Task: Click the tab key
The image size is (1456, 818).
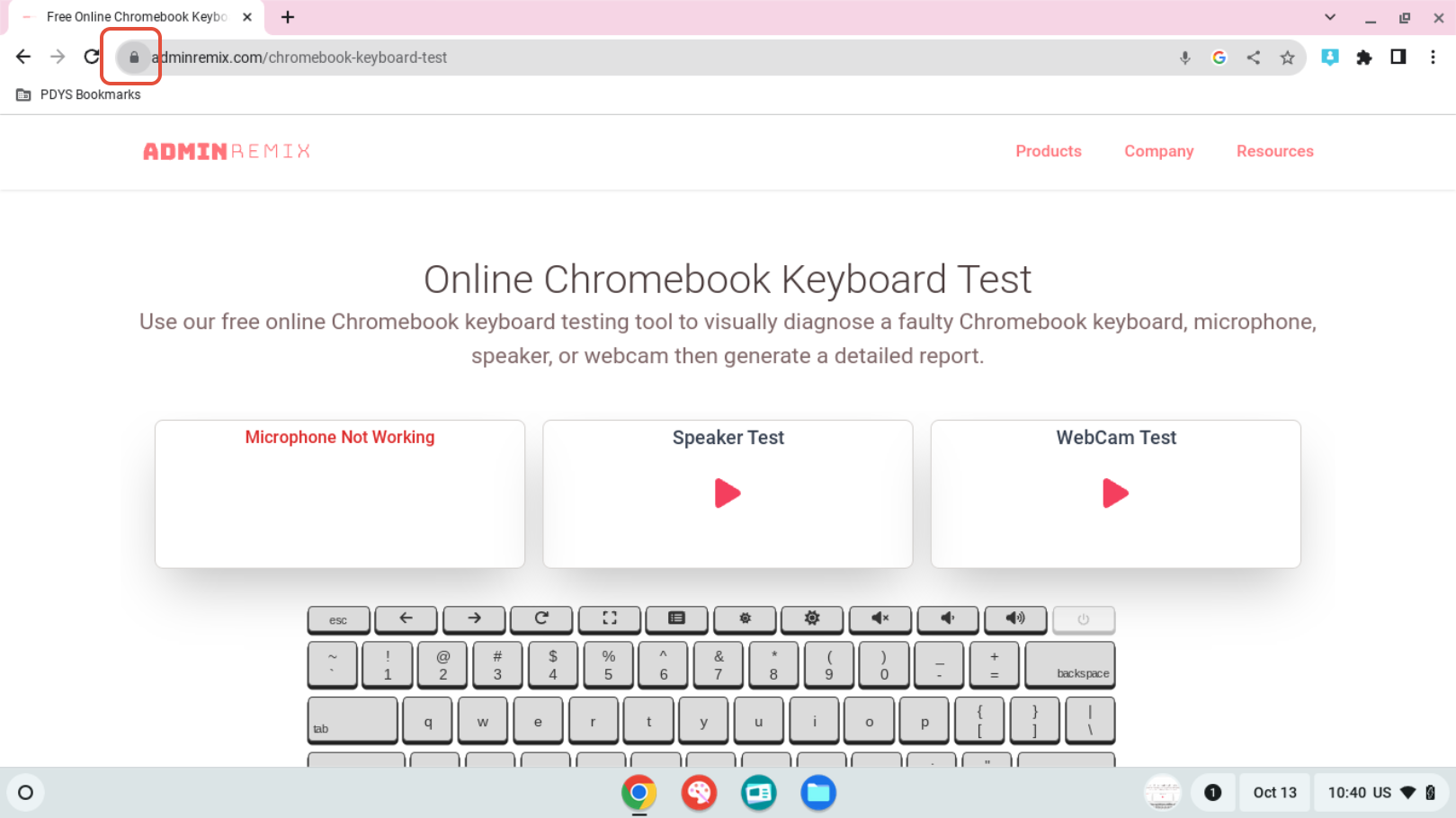Action: [353, 720]
